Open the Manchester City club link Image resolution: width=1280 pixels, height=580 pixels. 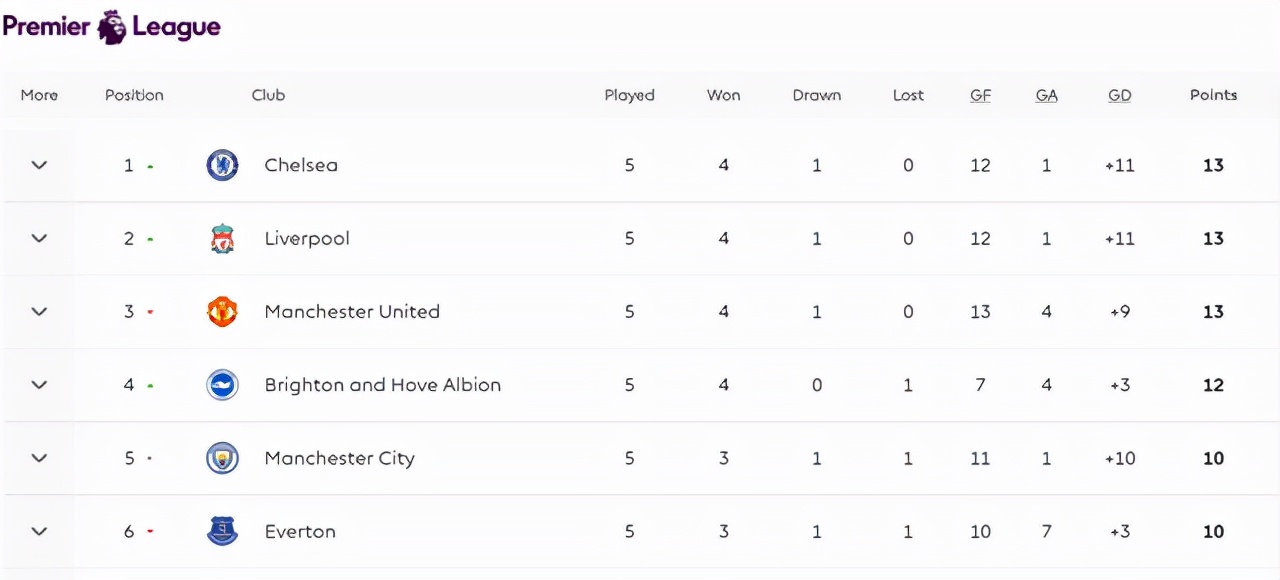339,458
